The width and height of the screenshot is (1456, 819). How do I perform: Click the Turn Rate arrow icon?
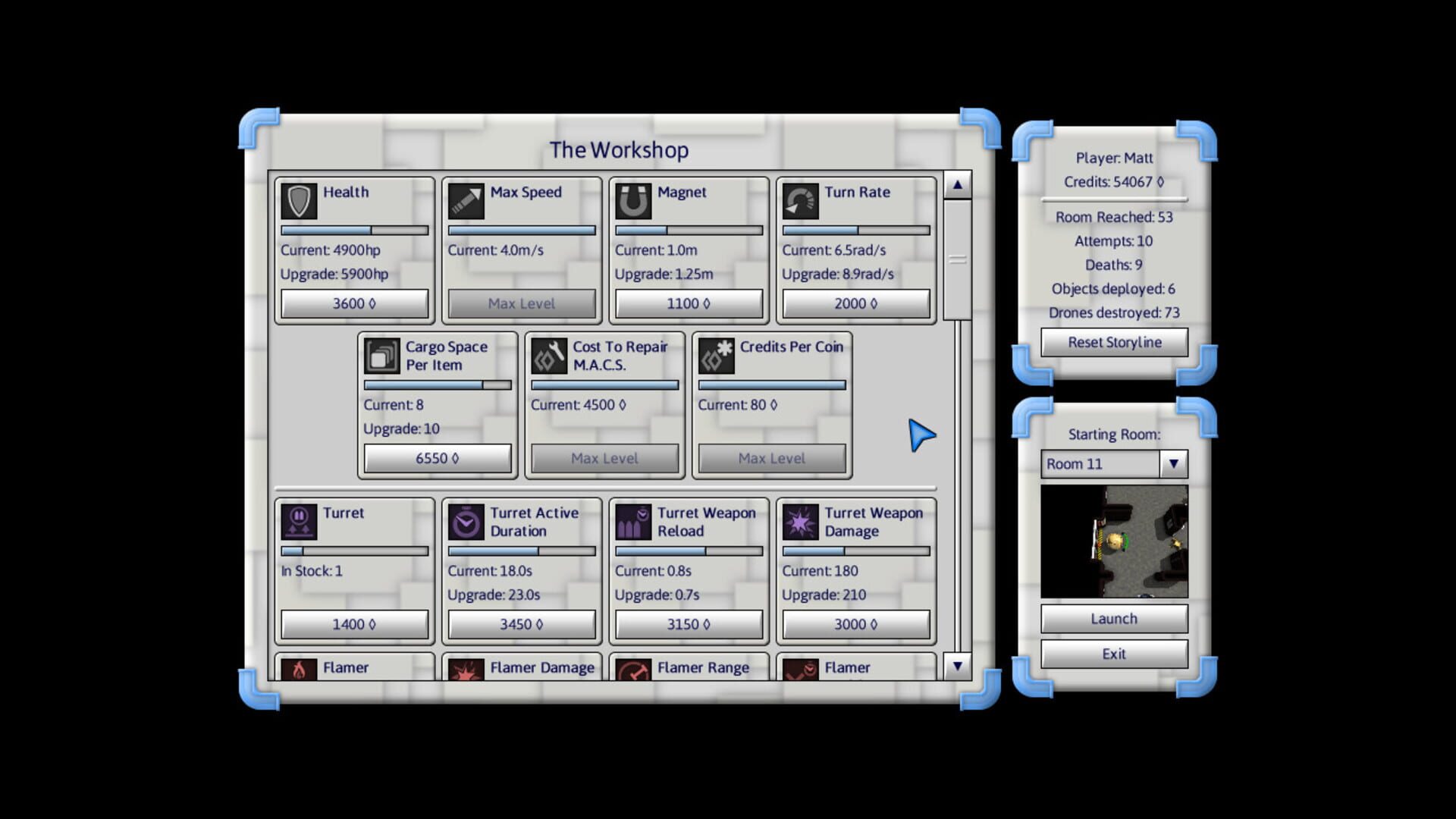pyautogui.click(x=800, y=201)
